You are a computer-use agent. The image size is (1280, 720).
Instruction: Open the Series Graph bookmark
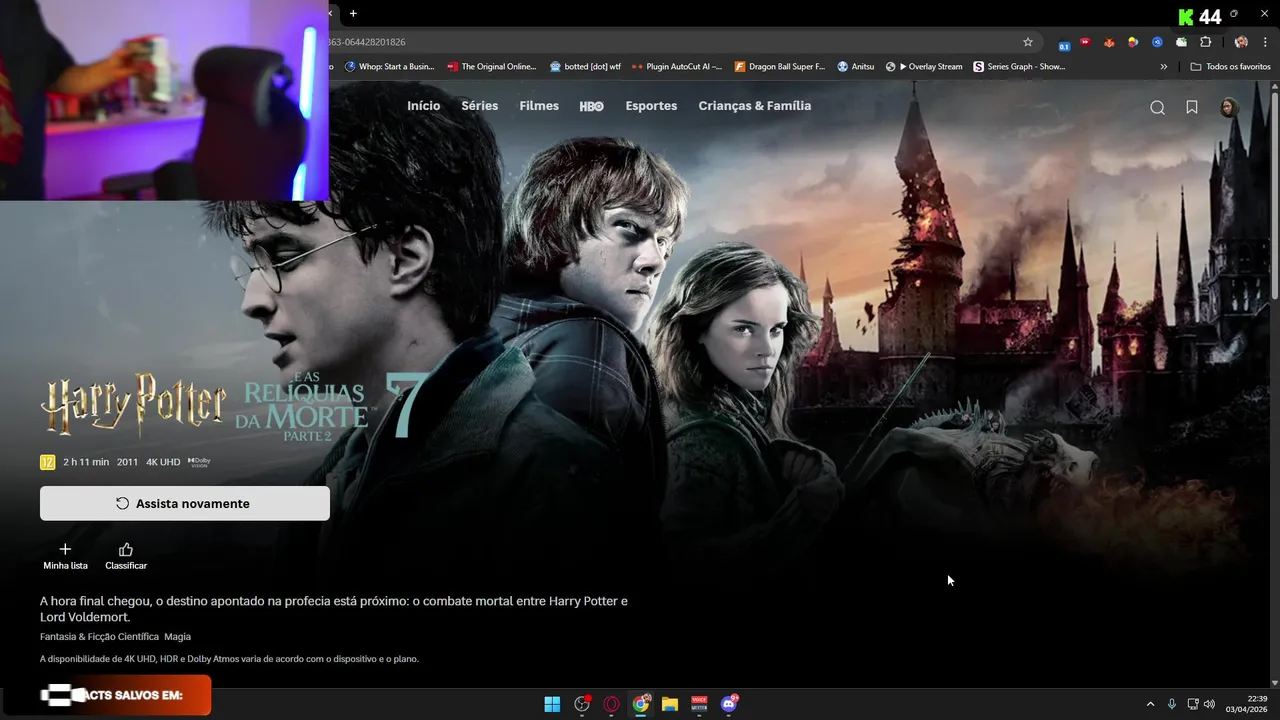1020,67
